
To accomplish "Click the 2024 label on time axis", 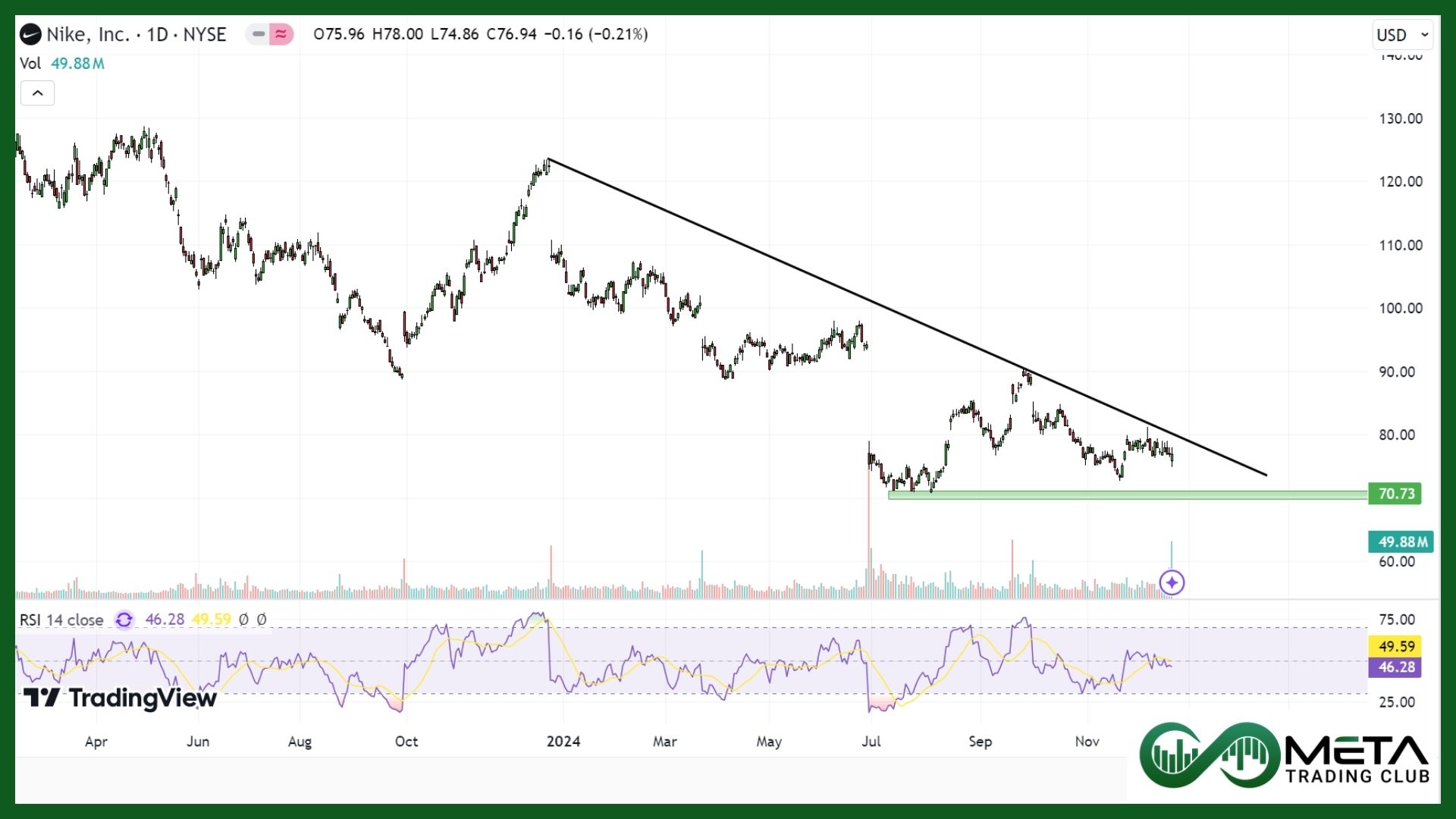I will 563,742.
